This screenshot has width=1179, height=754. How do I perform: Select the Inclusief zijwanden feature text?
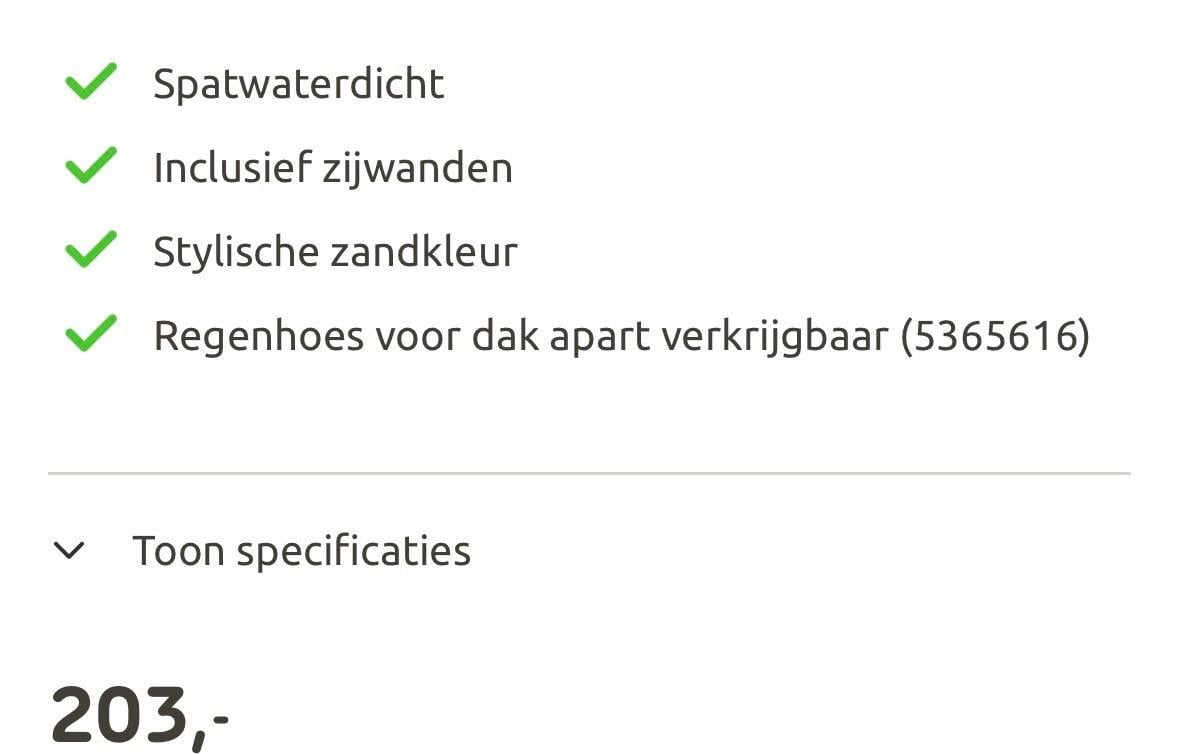click(332, 167)
